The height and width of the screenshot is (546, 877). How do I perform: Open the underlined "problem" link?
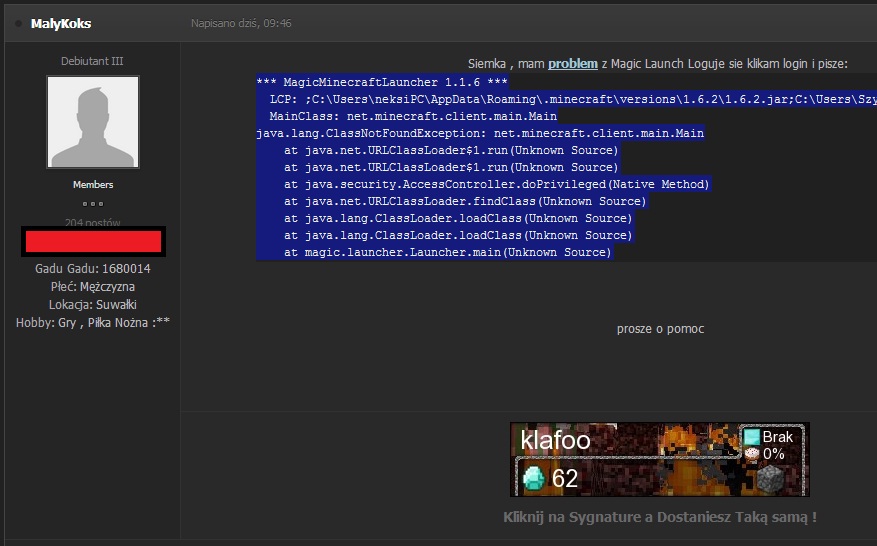[573, 64]
